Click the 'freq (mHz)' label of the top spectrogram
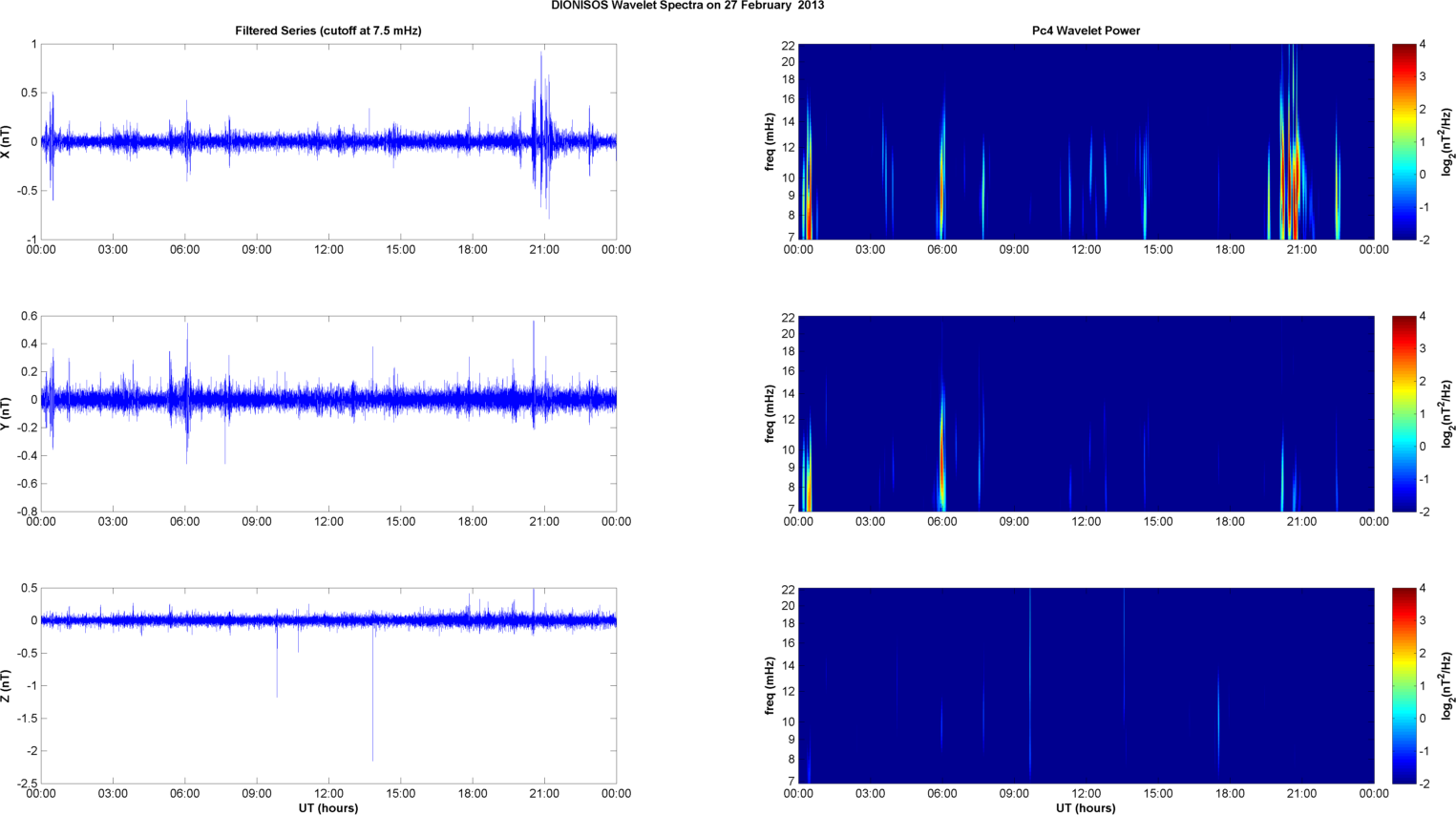The height and width of the screenshot is (815, 1456). (x=770, y=141)
